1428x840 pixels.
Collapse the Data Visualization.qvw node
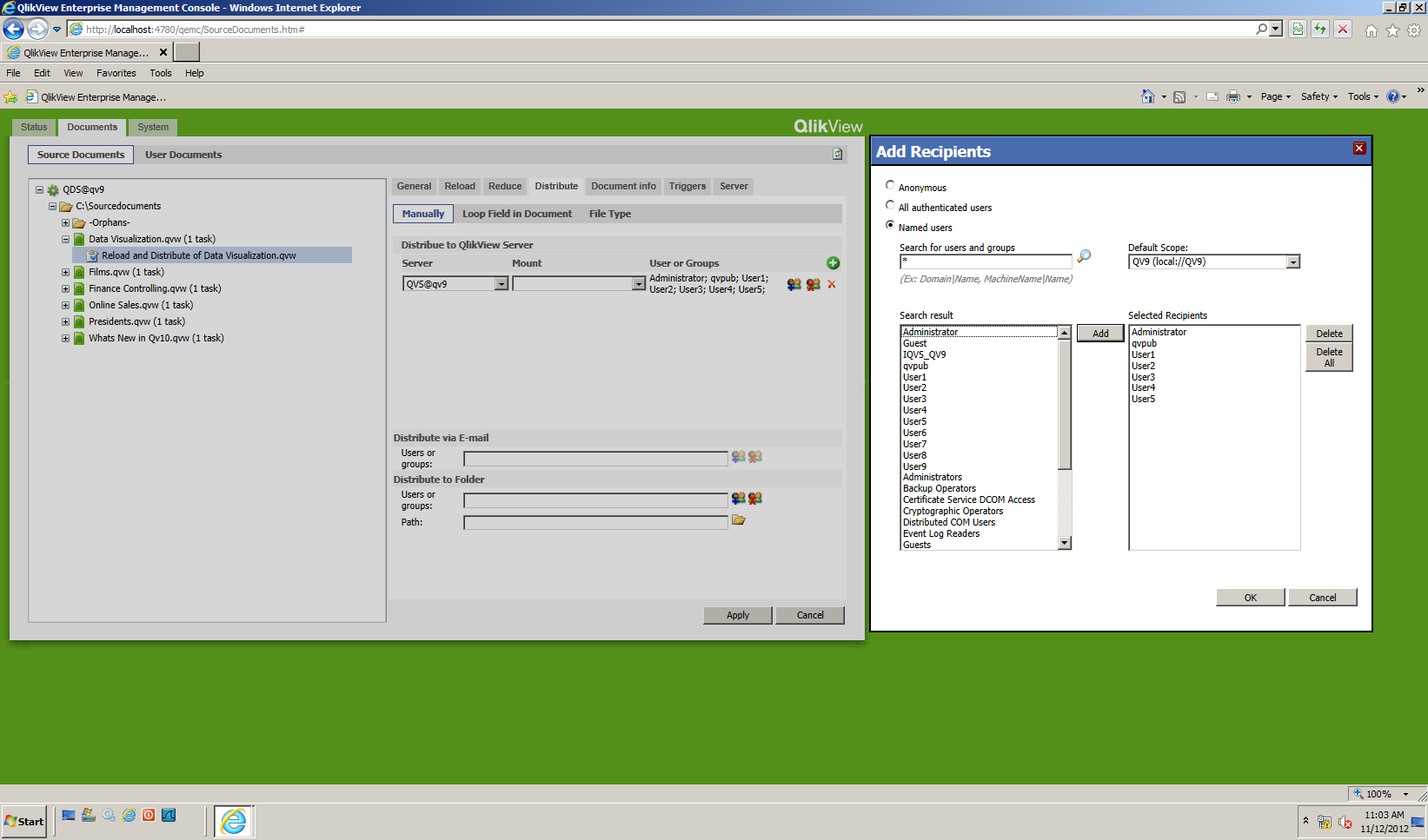(x=65, y=239)
